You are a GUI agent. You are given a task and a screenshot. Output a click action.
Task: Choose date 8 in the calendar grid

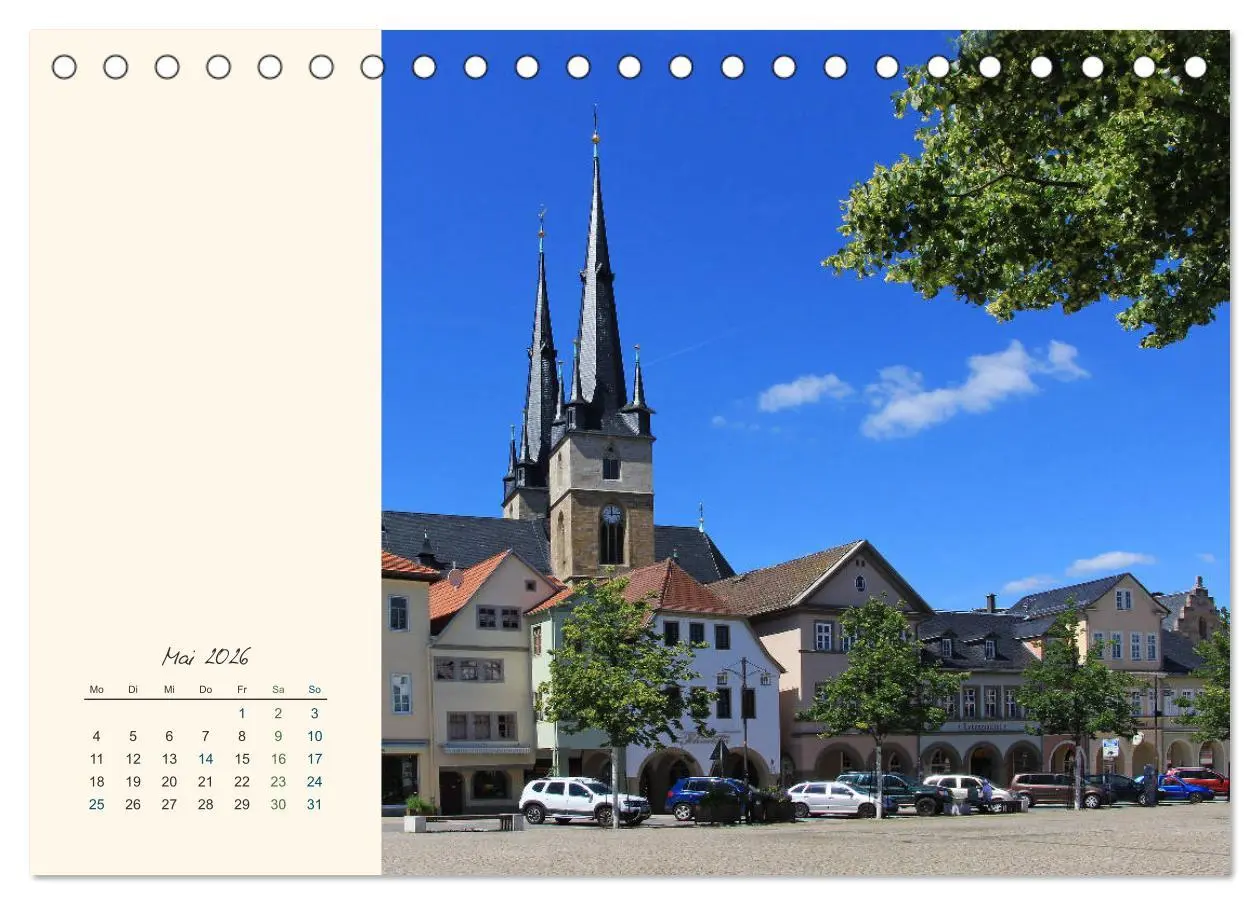pyautogui.click(x=242, y=736)
